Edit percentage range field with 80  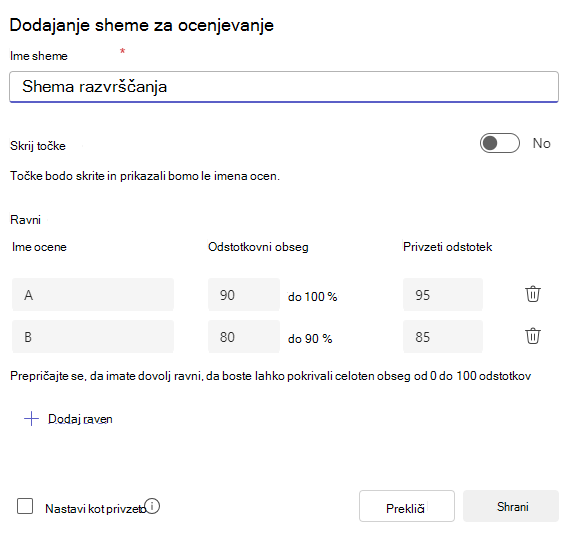click(x=244, y=337)
